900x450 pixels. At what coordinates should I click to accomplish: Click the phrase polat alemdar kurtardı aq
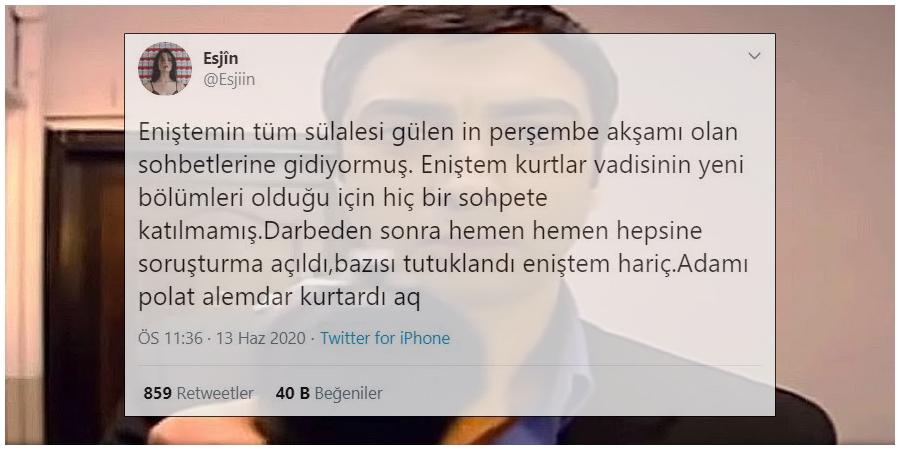pyautogui.click(x=280, y=298)
